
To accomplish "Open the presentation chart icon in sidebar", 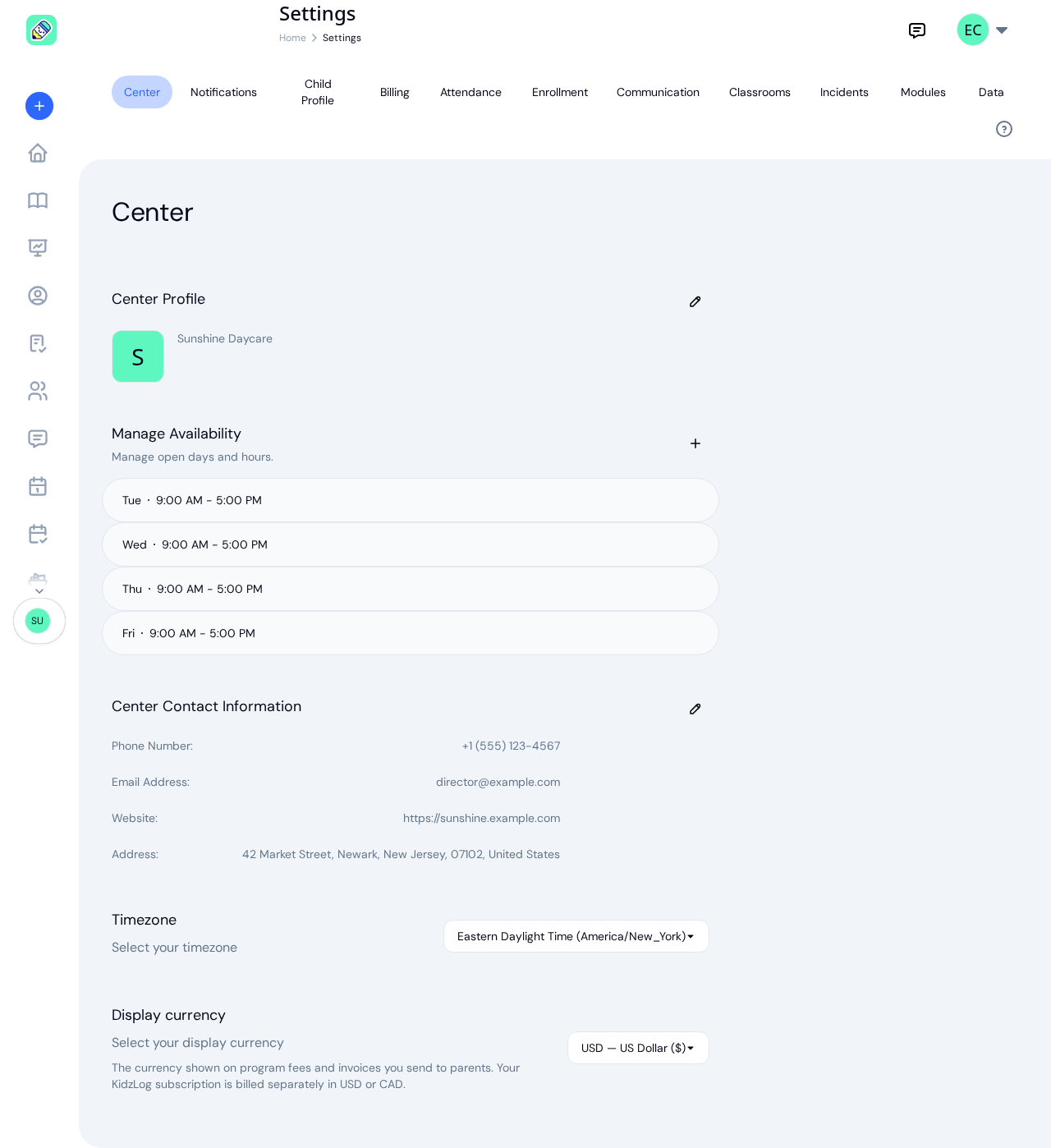I will (38, 248).
